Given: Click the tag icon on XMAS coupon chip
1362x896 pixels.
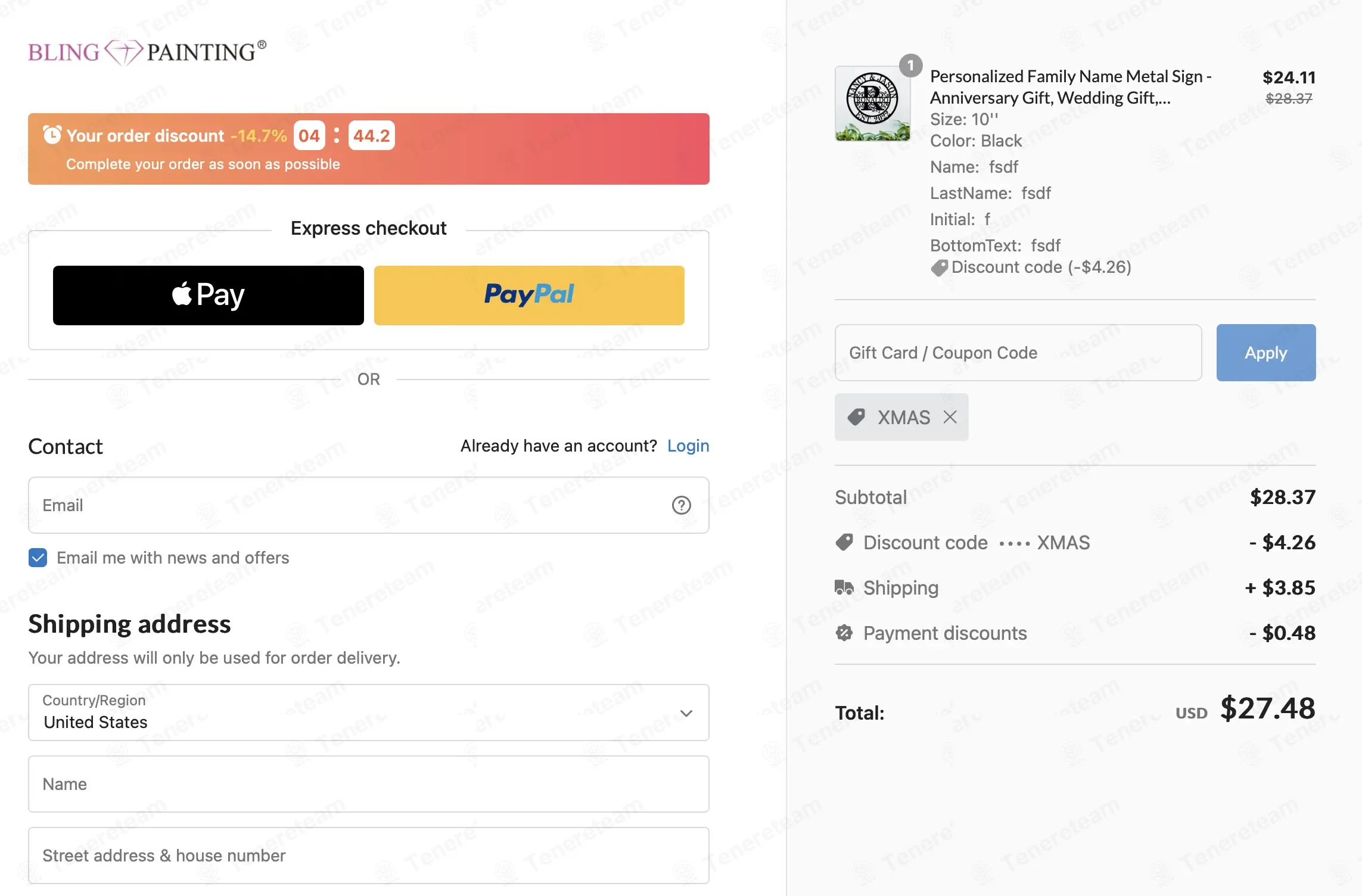Looking at the screenshot, I should [857, 417].
